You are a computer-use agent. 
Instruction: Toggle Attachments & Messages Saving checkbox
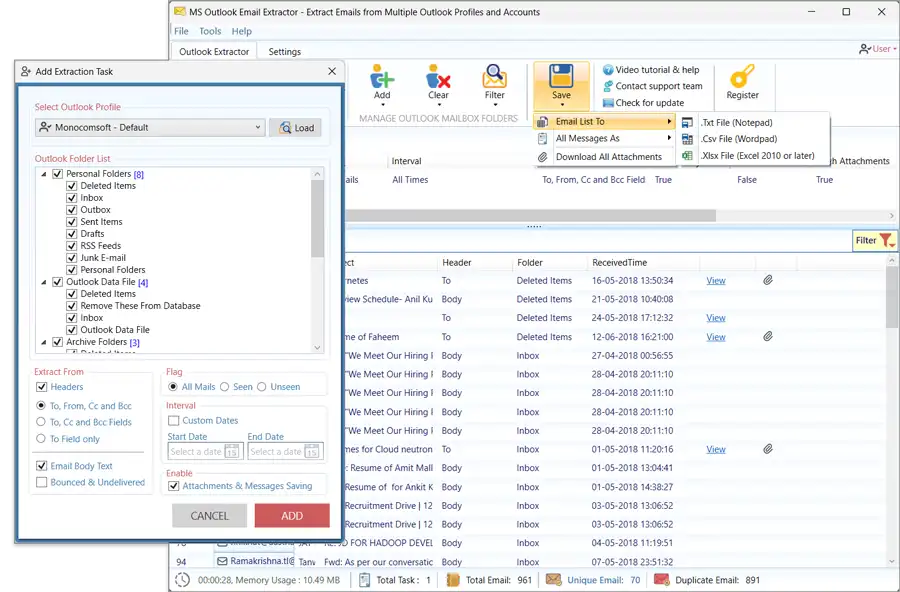173,486
